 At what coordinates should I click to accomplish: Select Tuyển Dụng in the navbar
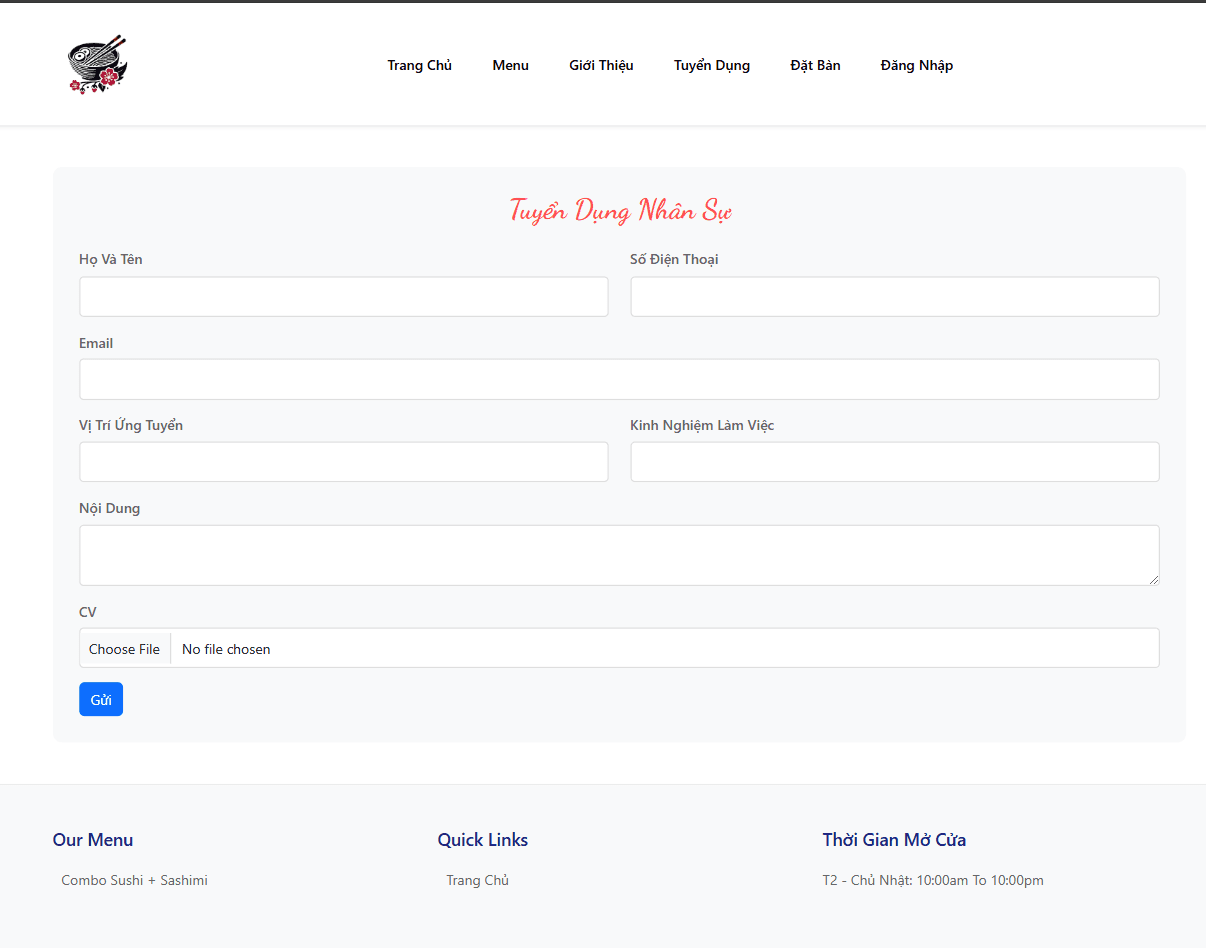pyautogui.click(x=711, y=65)
